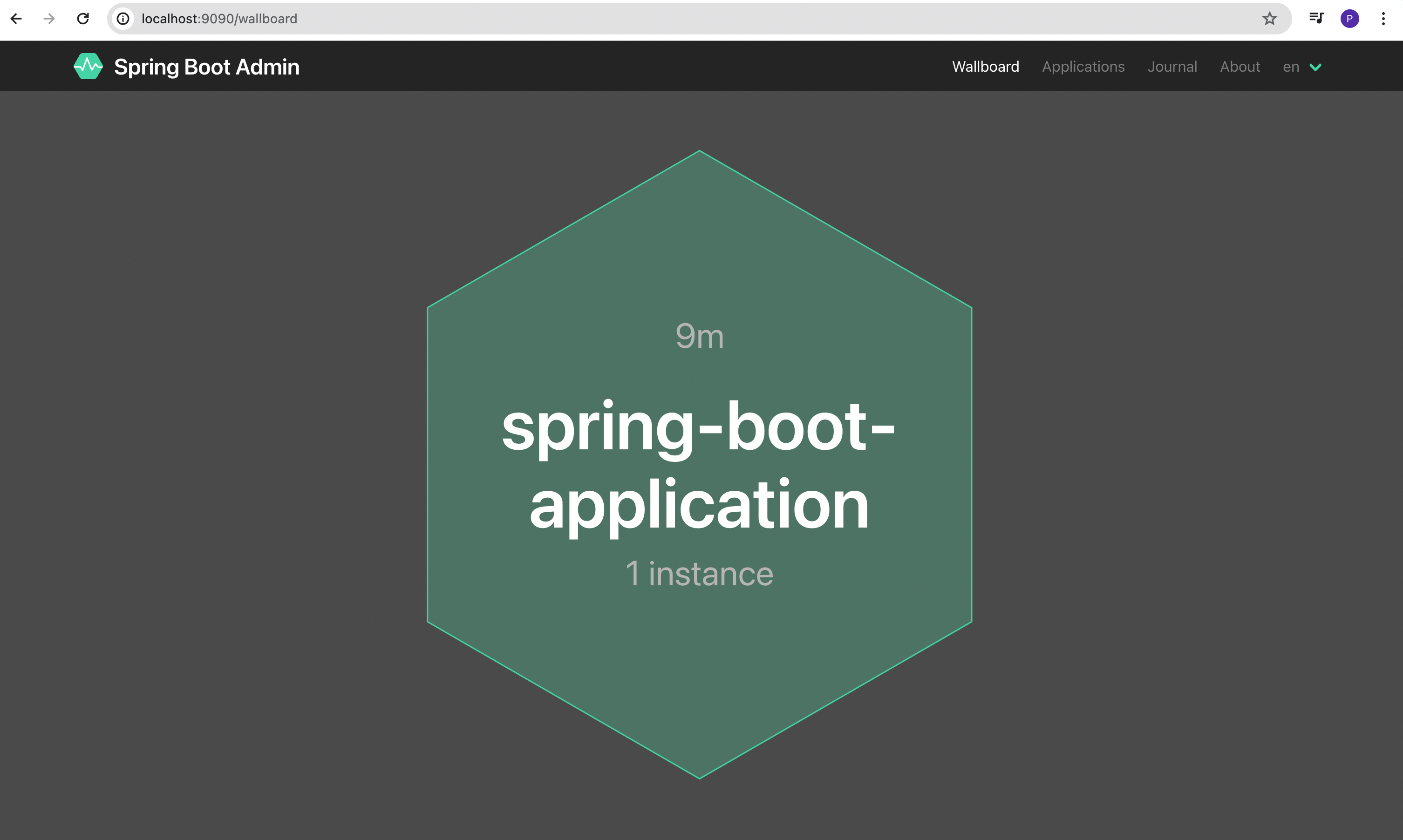
Task: Click the 1 instance label
Action: 699,573
